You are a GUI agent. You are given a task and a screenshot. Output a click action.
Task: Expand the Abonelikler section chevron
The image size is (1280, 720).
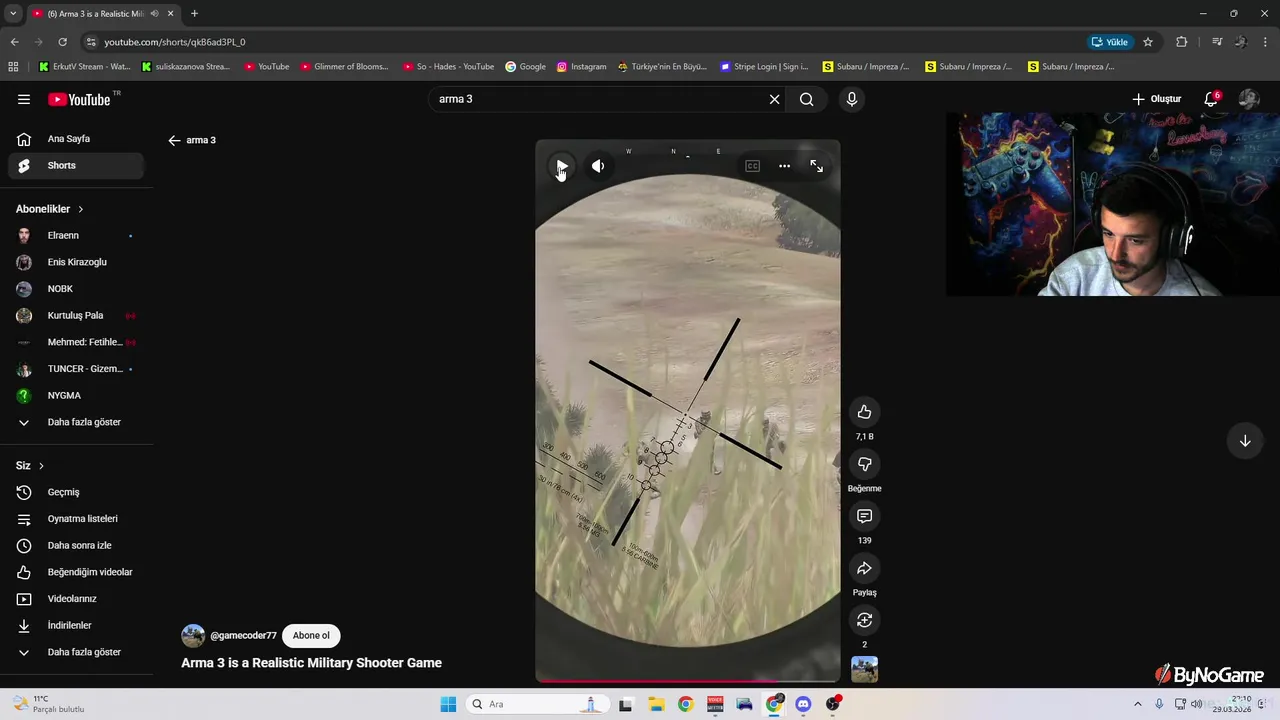[81, 209]
